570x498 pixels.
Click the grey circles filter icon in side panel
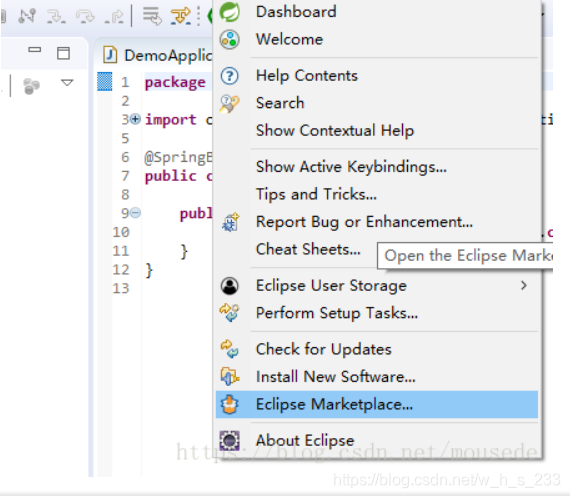coord(31,86)
